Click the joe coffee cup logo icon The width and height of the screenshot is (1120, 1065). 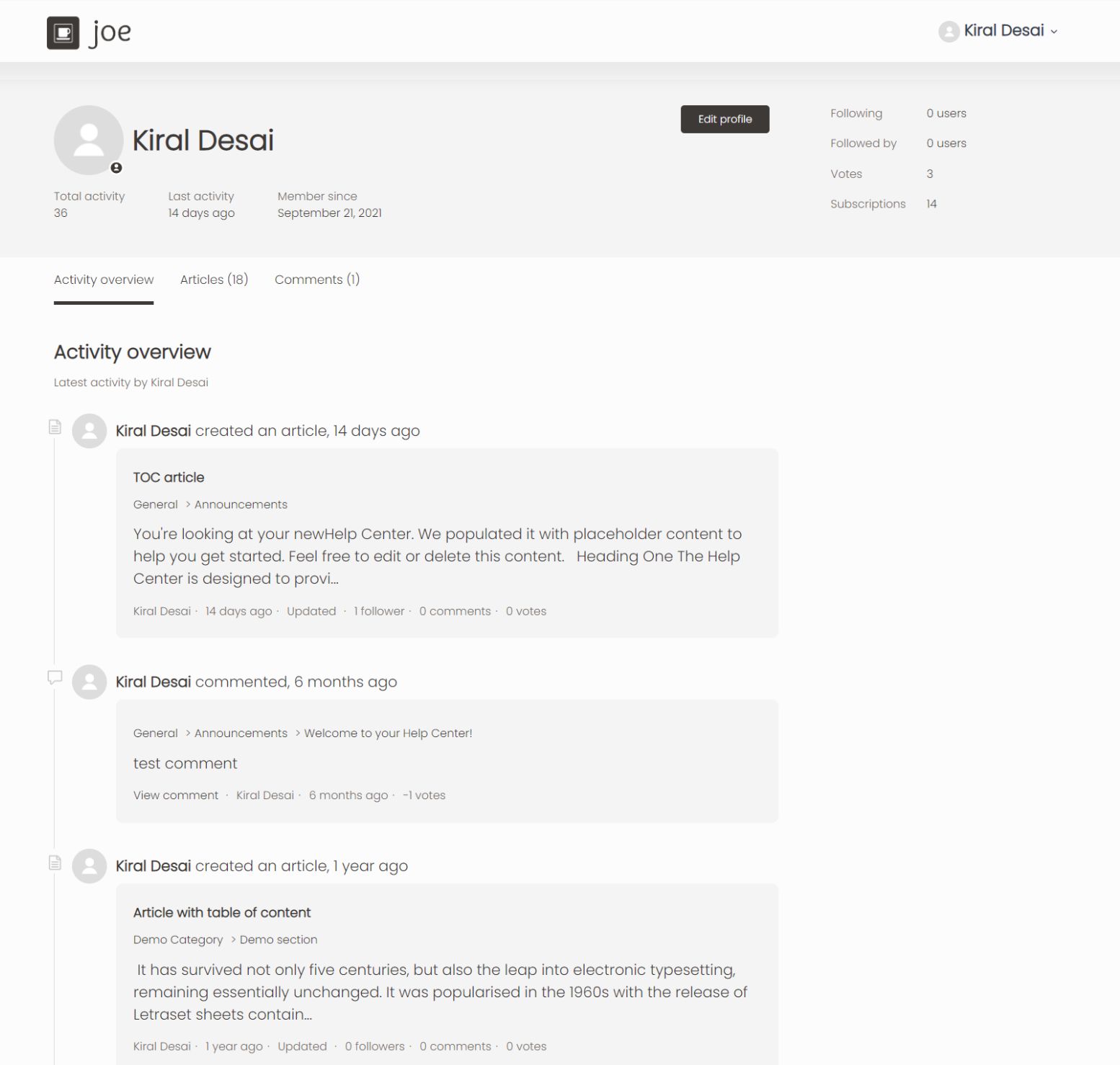pos(63,32)
